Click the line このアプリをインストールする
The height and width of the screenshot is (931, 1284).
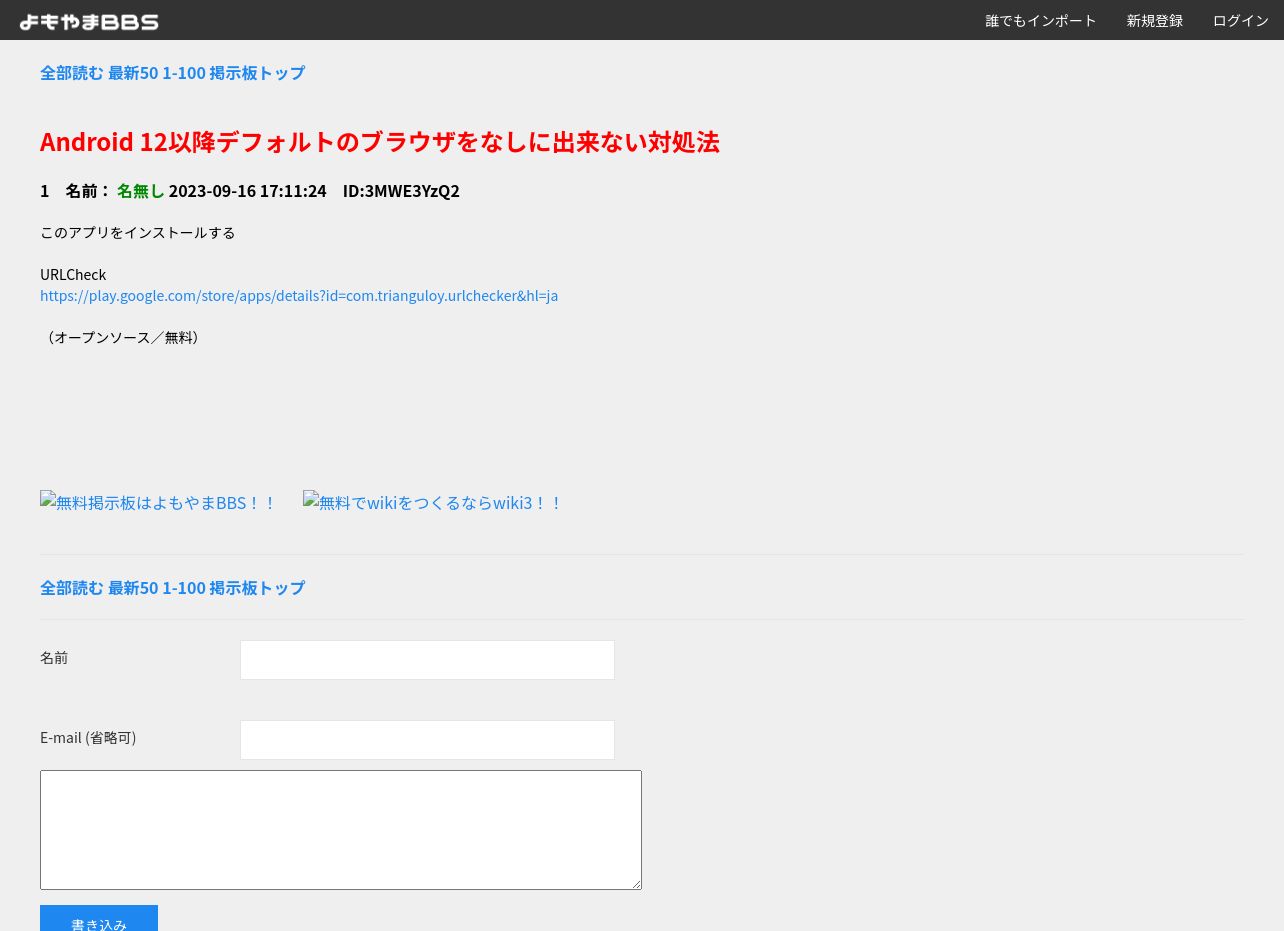tap(138, 232)
